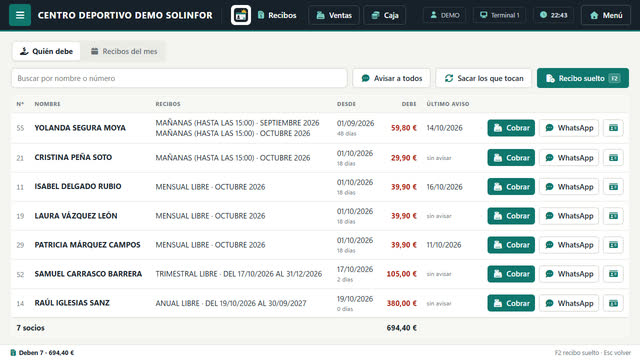640x360 pixels.
Task: Send WhatsApp to Laura Vázquez León
Action: (x=569, y=216)
